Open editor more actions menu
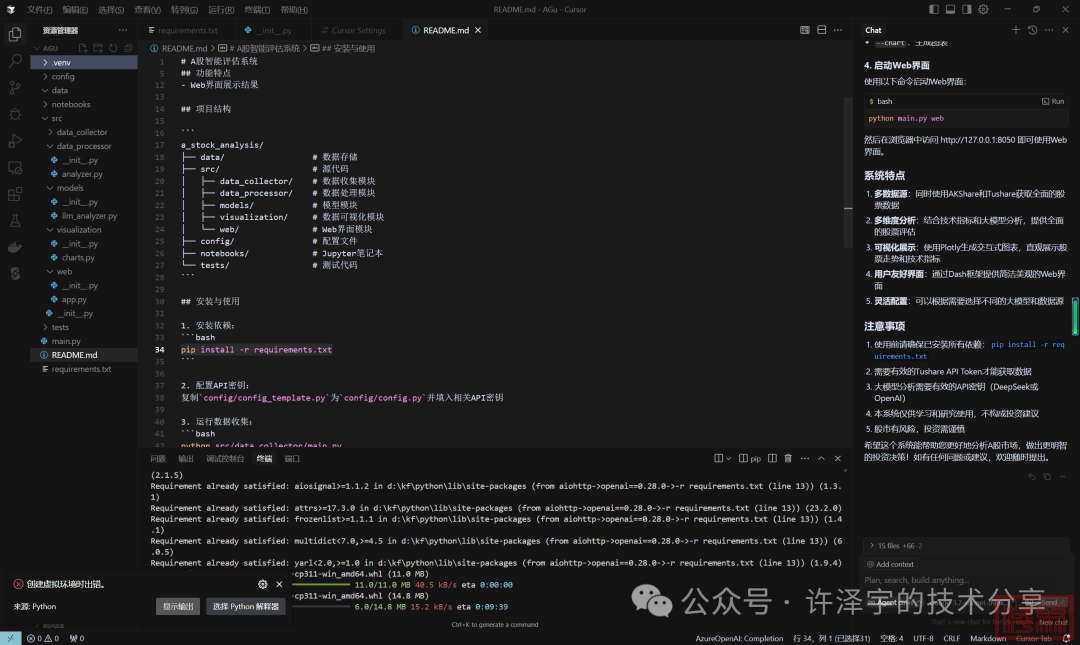This screenshot has width=1080, height=645. [x=838, y=30]
